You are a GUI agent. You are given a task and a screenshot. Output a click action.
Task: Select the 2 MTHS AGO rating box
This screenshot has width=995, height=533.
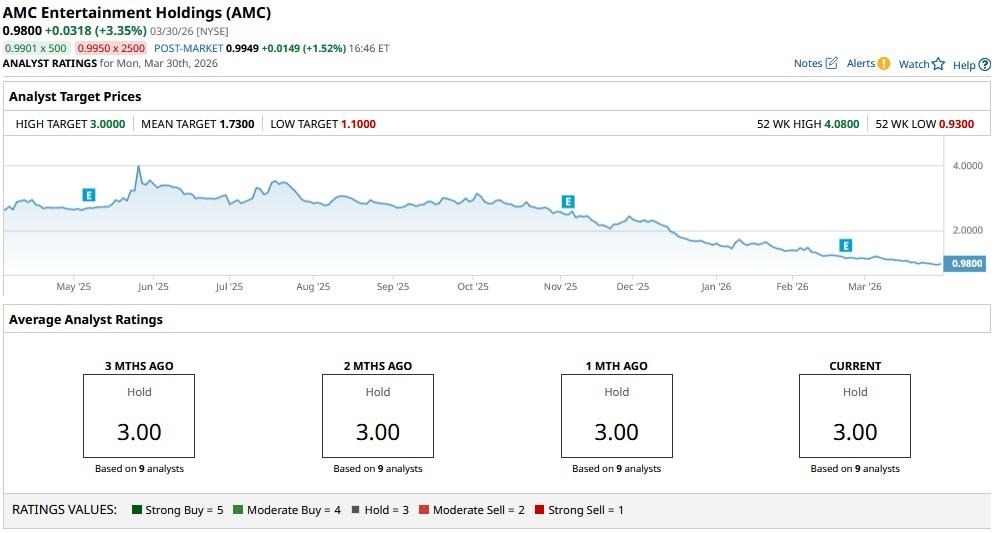(x=378, y=416)
